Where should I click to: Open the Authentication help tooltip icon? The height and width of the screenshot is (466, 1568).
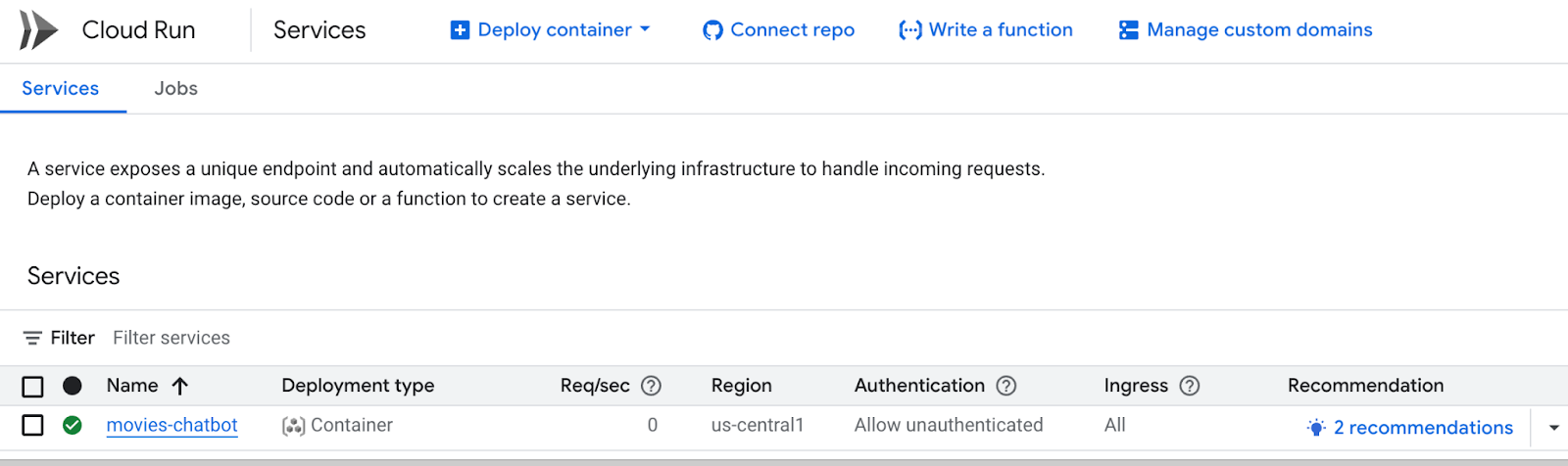pyautogui.click(x=1006, y=386)
